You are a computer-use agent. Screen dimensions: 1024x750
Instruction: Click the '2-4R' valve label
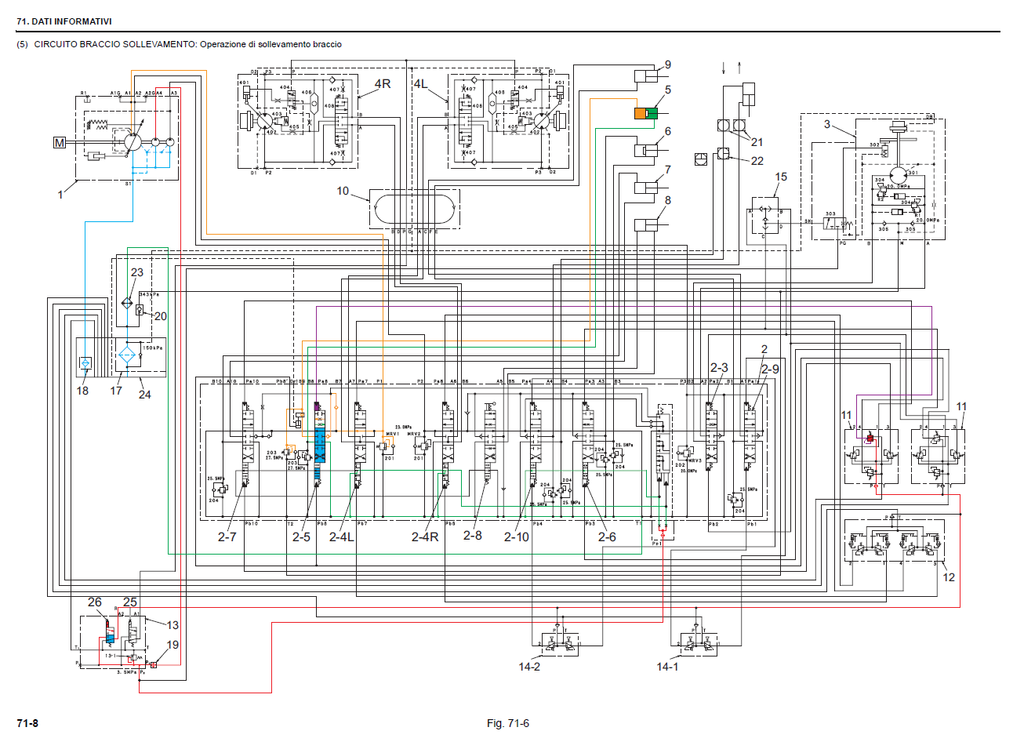click(x=424, y=537)
